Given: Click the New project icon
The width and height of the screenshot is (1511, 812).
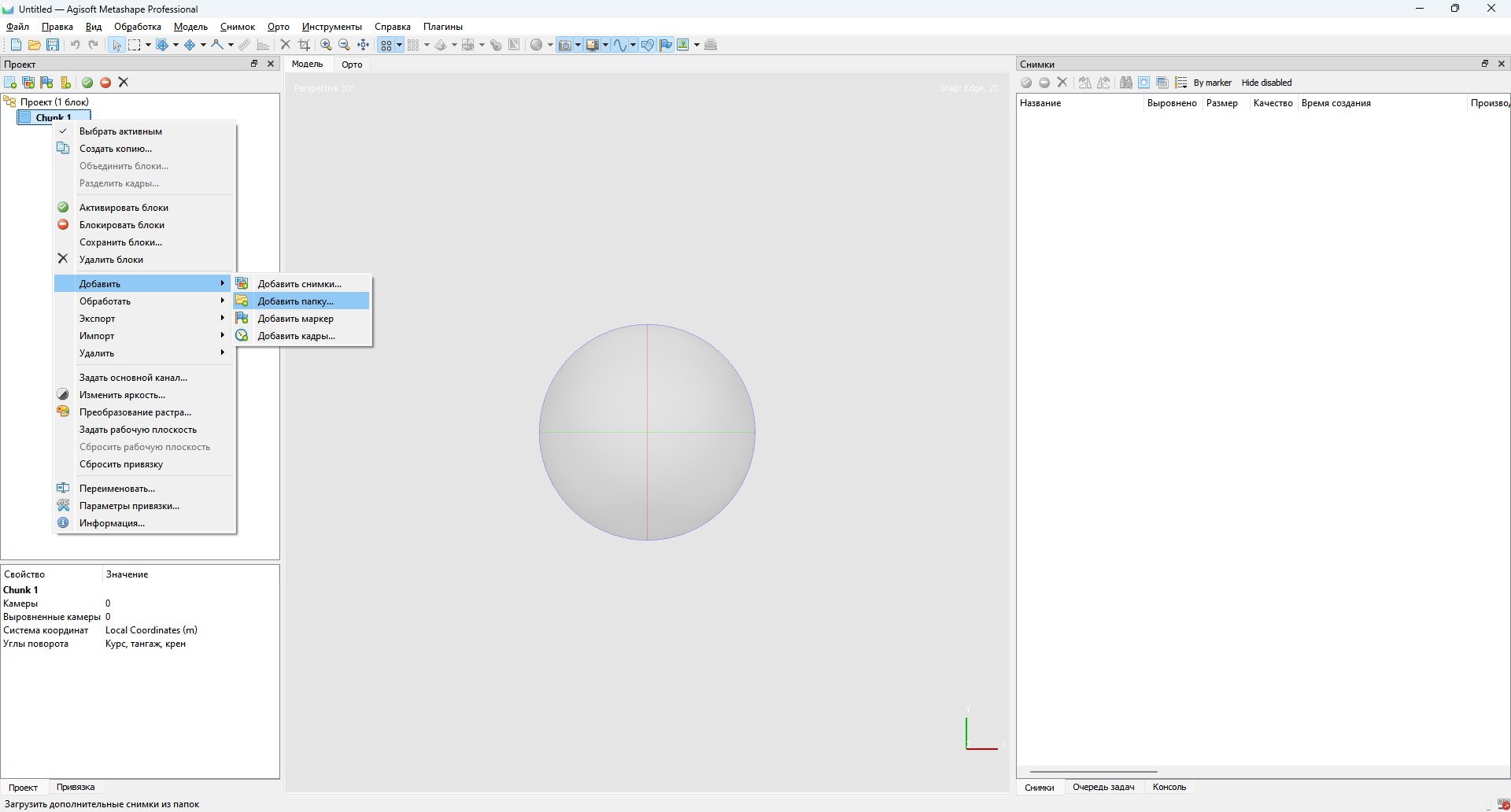Looking at the screenshot, I should (16, 45).
